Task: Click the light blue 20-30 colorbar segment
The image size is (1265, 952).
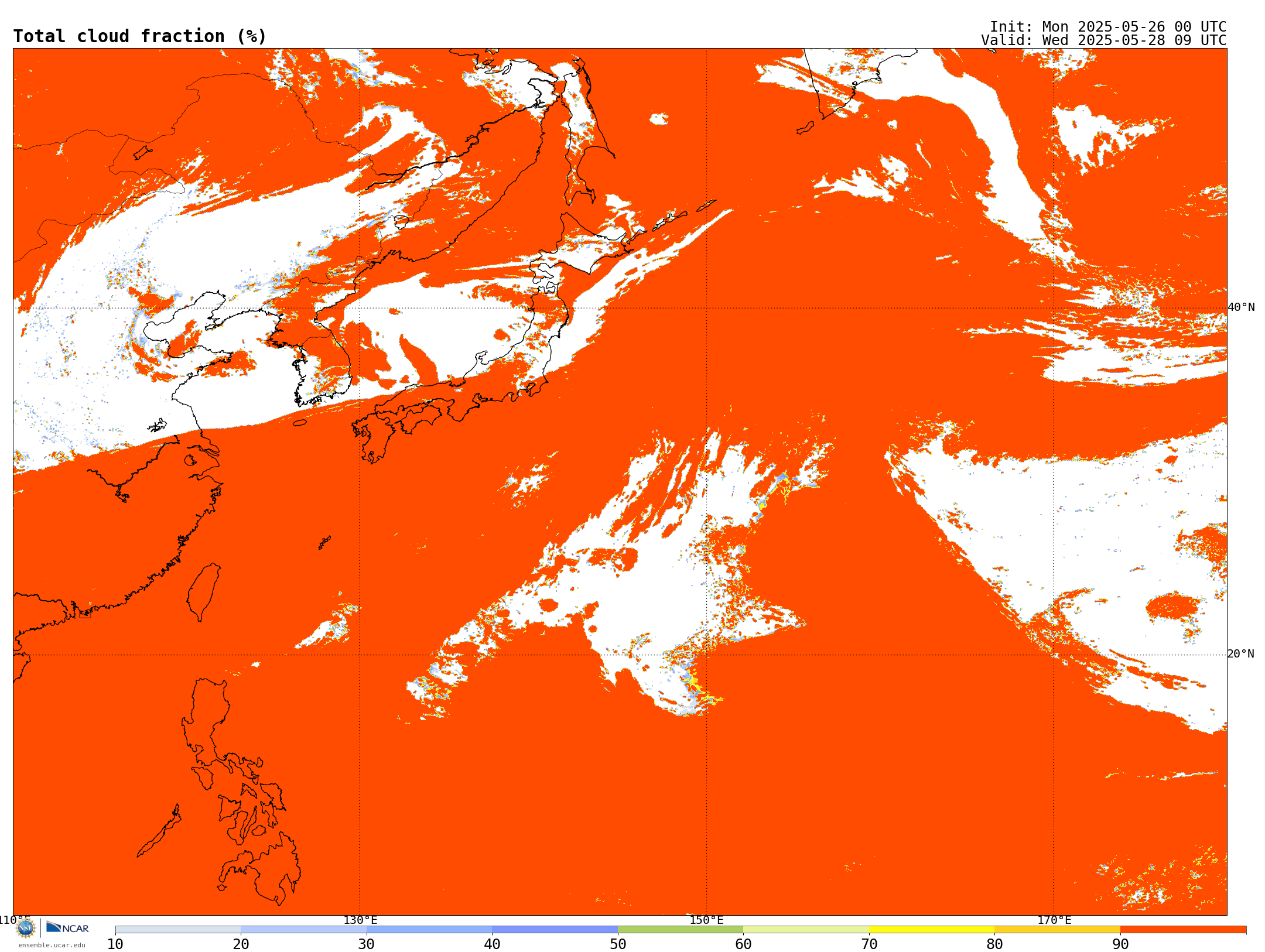Action: click(x=303, y=930)
